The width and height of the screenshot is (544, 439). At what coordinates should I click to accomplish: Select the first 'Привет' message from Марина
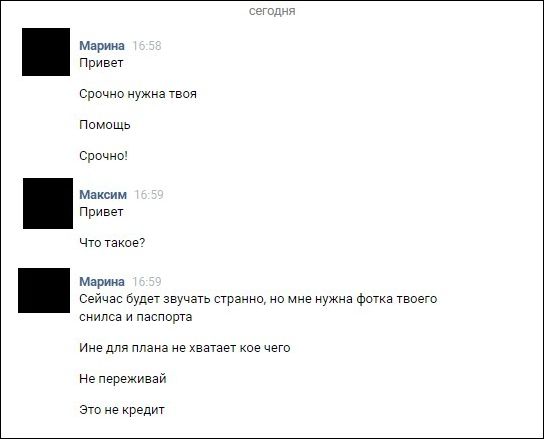click(x=101, y=63)
